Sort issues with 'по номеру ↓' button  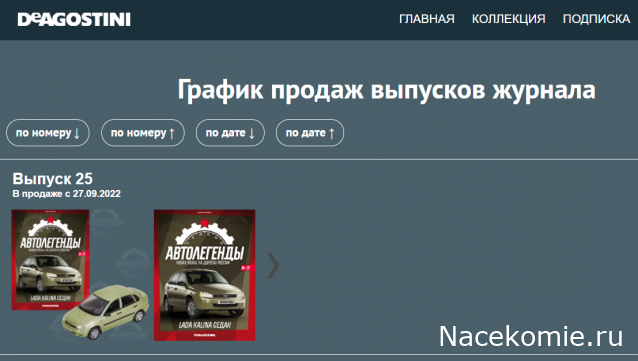point(48,133)
